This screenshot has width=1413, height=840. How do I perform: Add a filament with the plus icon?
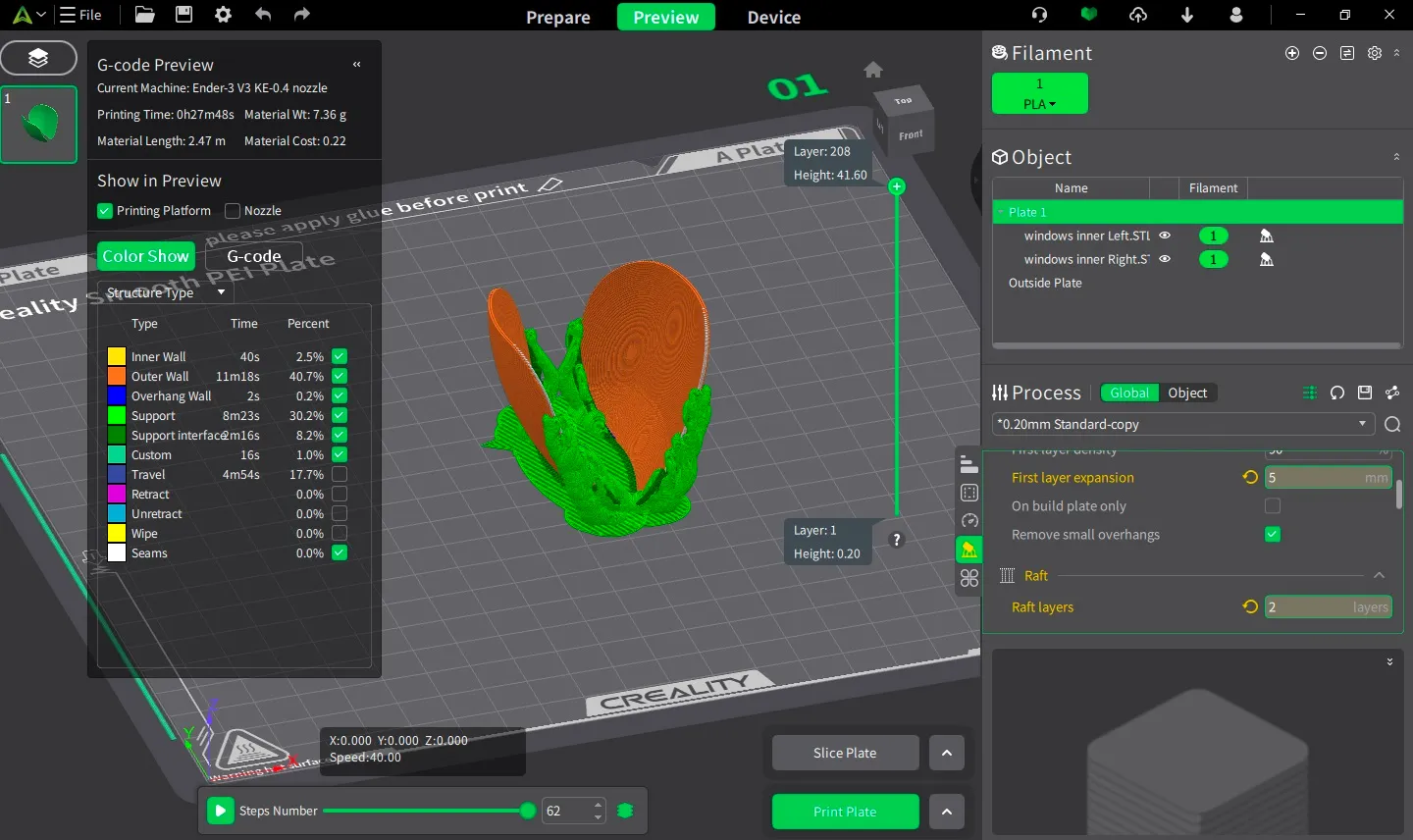(x=1292, y=53)
